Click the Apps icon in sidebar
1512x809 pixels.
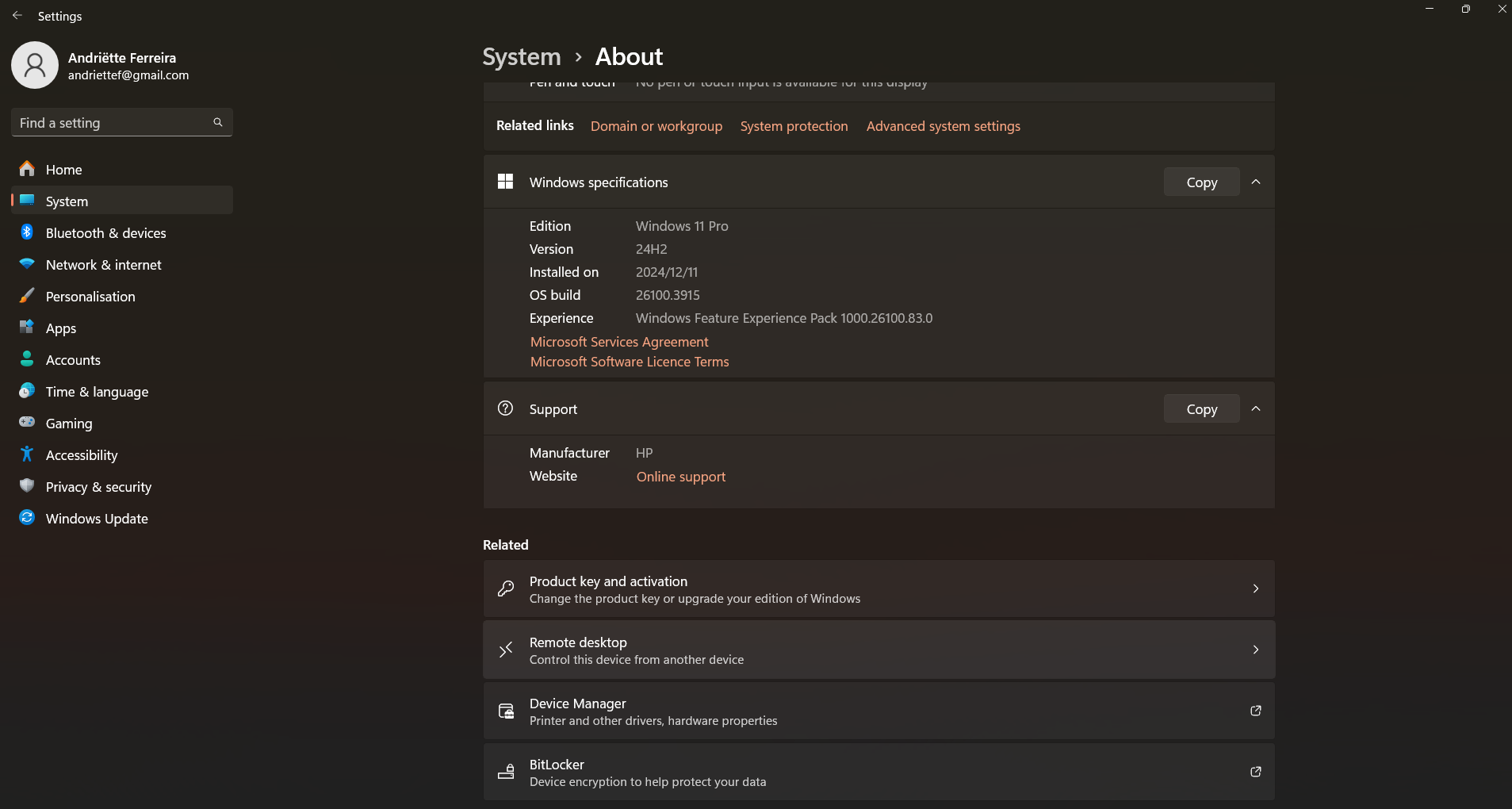pyautogui.click(x=27, y=328)
